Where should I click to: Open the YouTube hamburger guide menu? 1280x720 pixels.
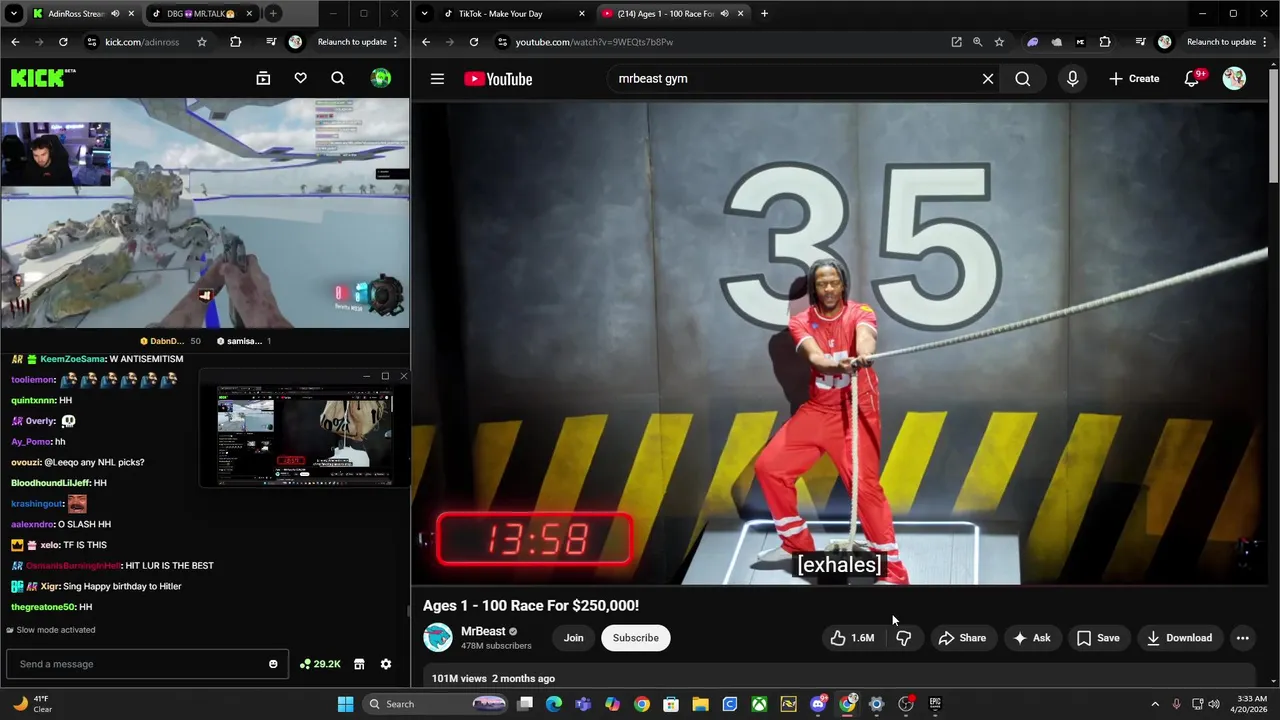437,79
